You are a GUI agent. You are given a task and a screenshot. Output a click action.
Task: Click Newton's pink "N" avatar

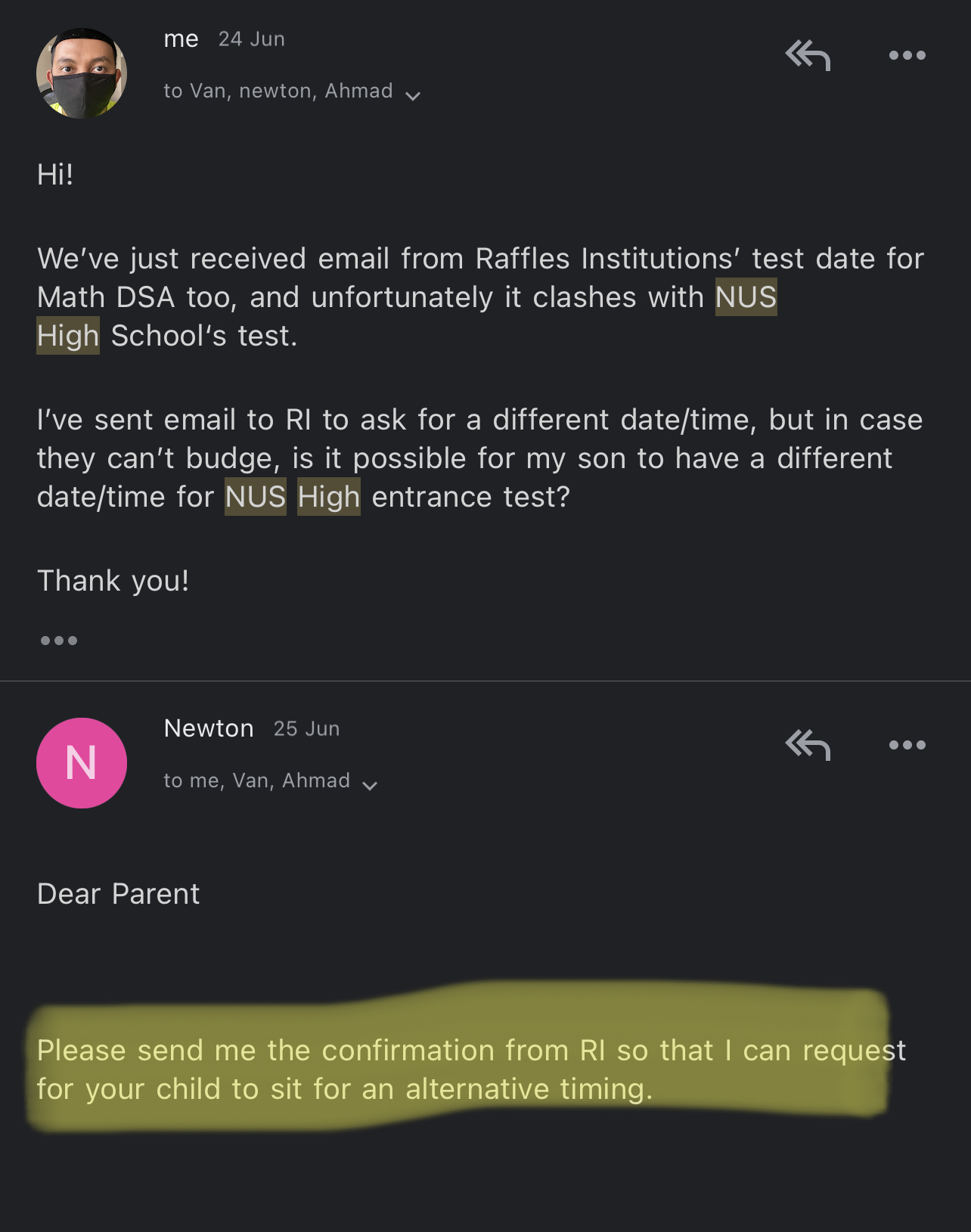[x=82, y=762]
